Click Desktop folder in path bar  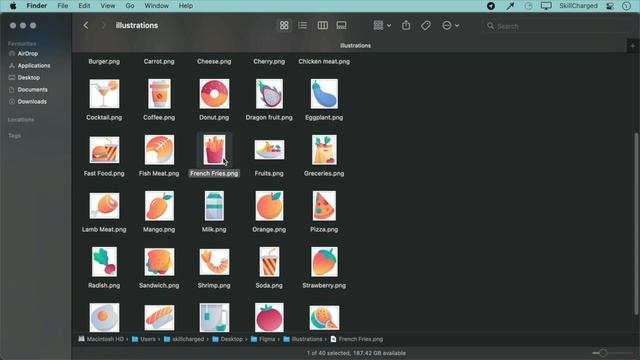pyautogui.click(x=228, y=339)
